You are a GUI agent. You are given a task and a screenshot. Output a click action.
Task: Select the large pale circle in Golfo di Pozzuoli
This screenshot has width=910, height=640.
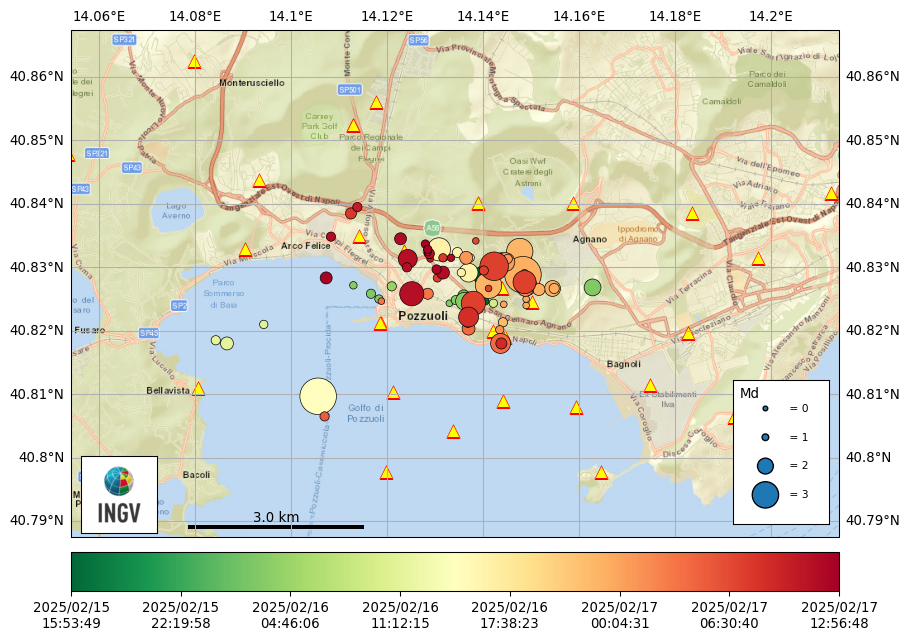[x=318, y=396]
